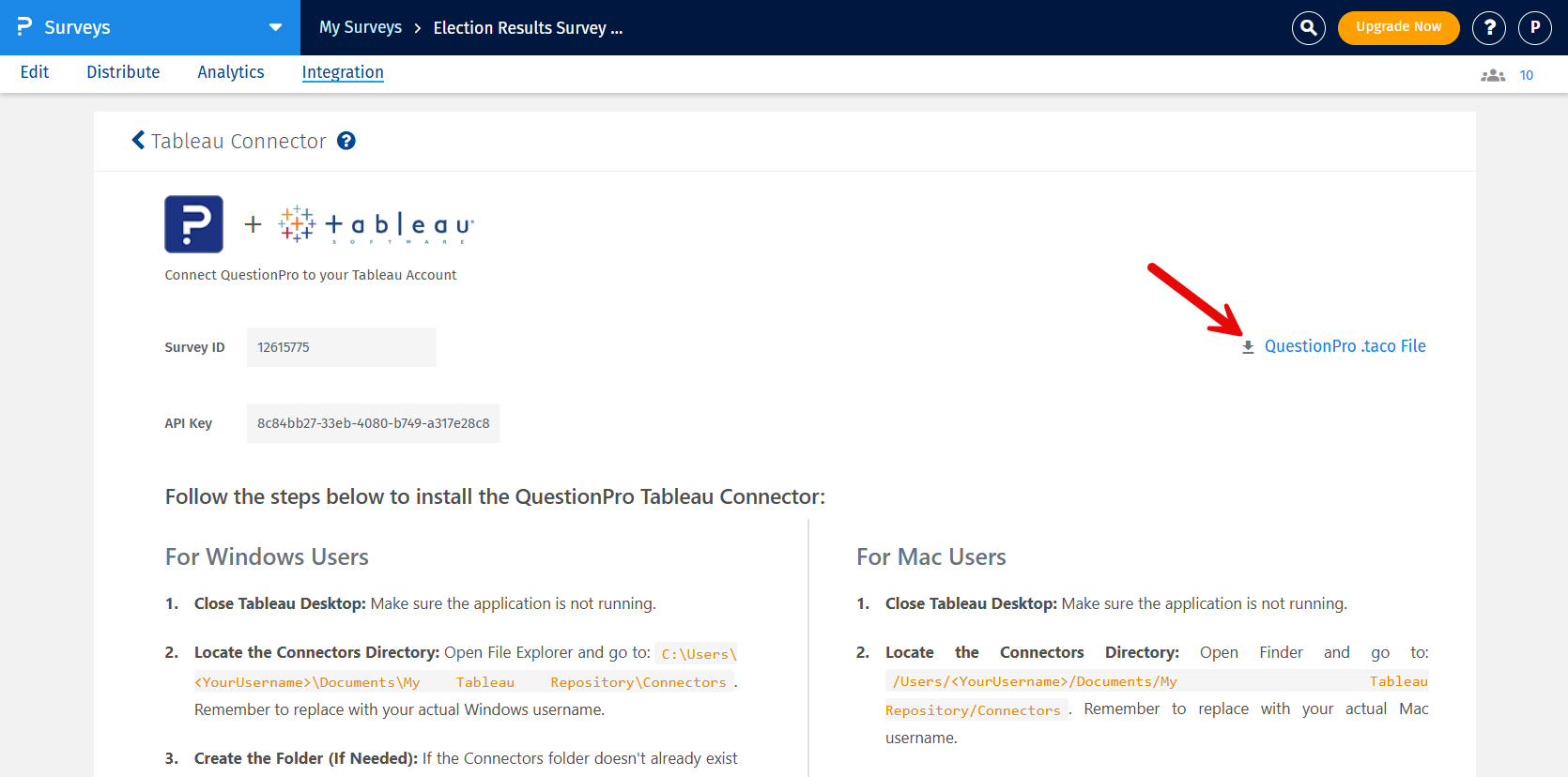Click the respondent count 10
The height and width of the screenshot is (777, 1568).
(x=1527, y=75)
